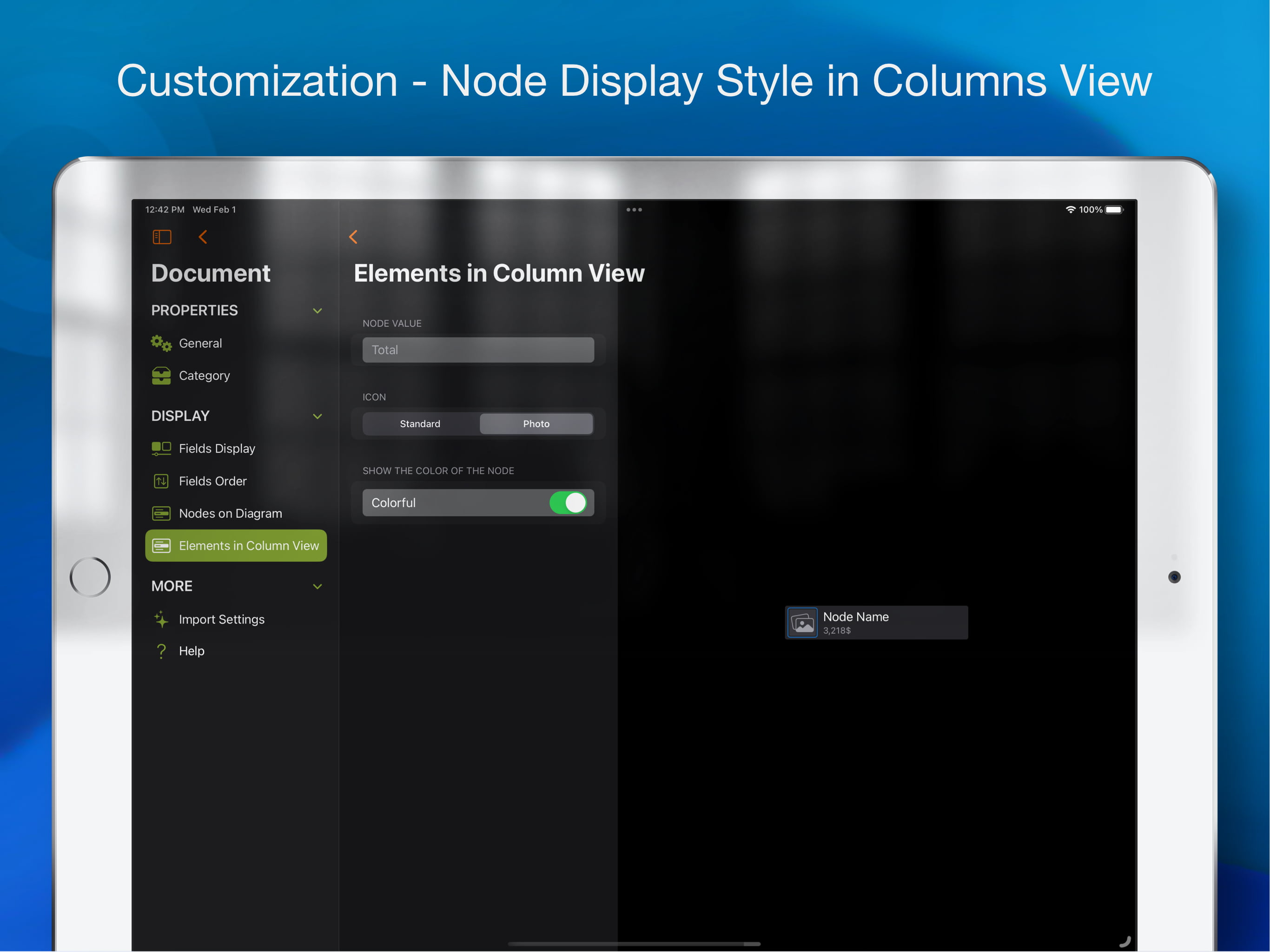Click the photo icon on Node Name preview
1270x952 pixels.
(802, 622)
